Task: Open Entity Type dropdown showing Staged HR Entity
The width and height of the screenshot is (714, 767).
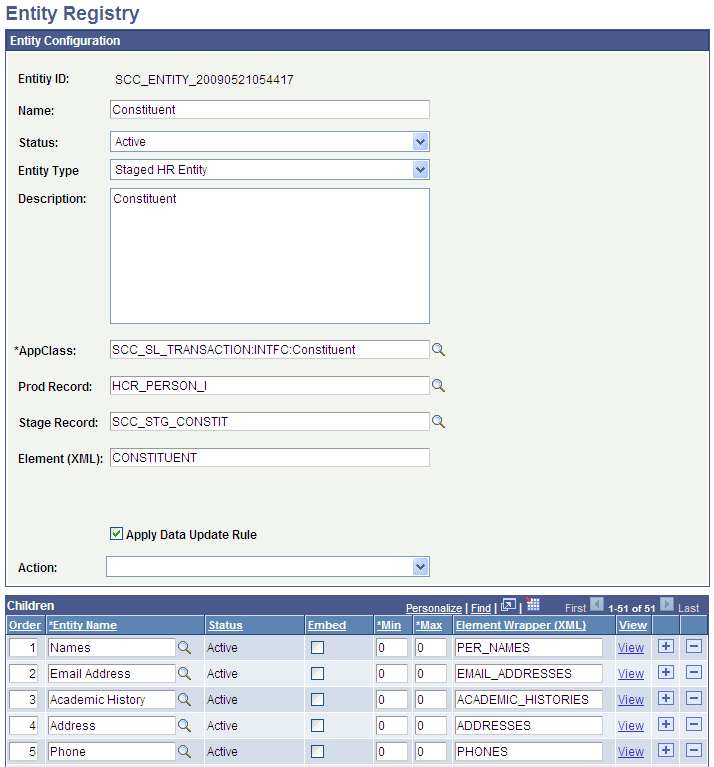Action: click(270, 170)
